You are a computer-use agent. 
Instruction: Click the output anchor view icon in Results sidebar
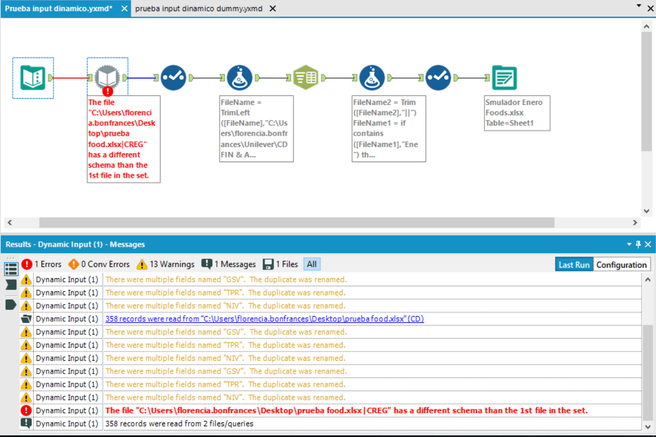(x=11, y=304)
